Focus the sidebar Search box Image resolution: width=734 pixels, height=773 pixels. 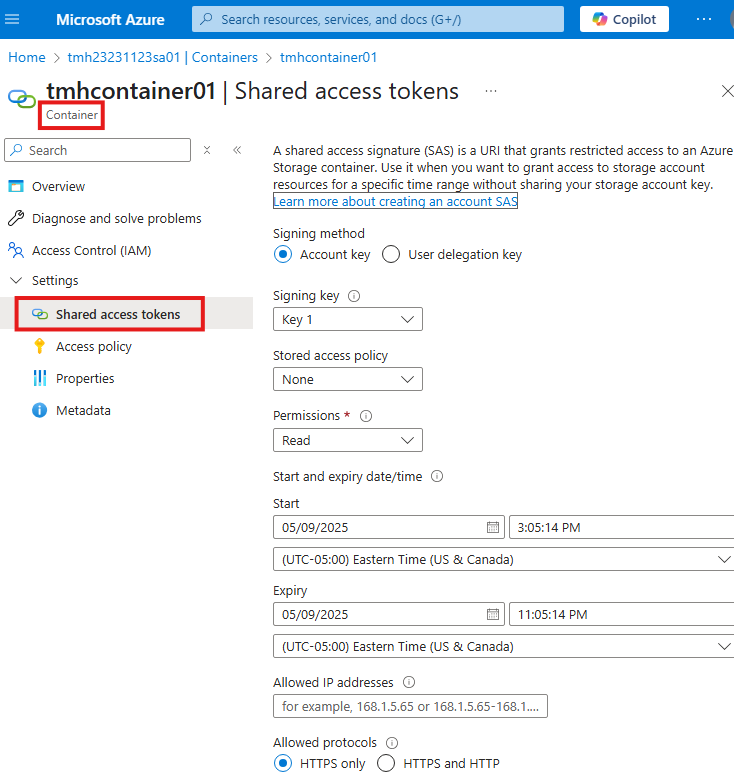pos(98,150)
